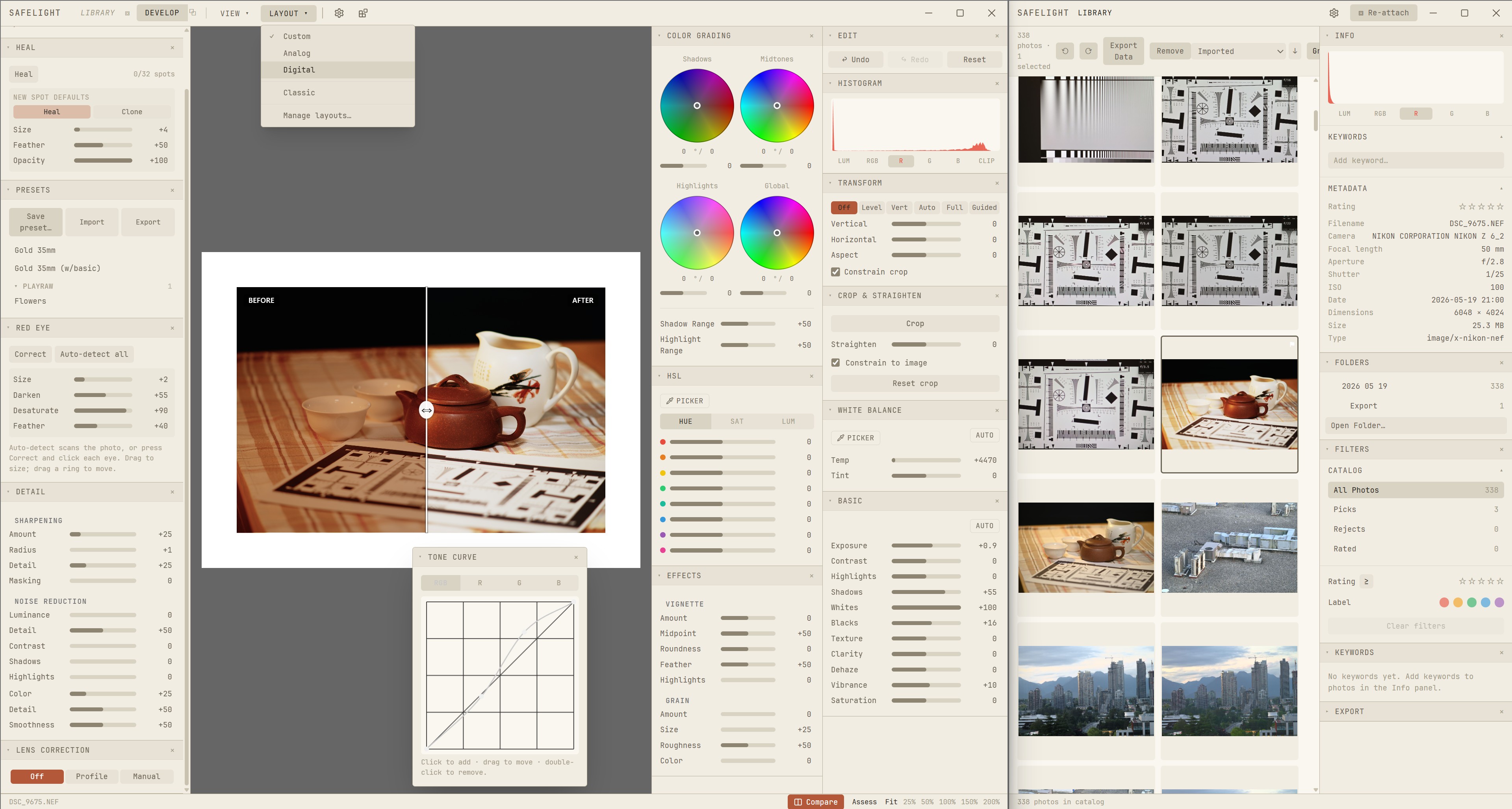
Task: Click rotate clockwise icon in the Library toolbar
Action: [1088, 51]
